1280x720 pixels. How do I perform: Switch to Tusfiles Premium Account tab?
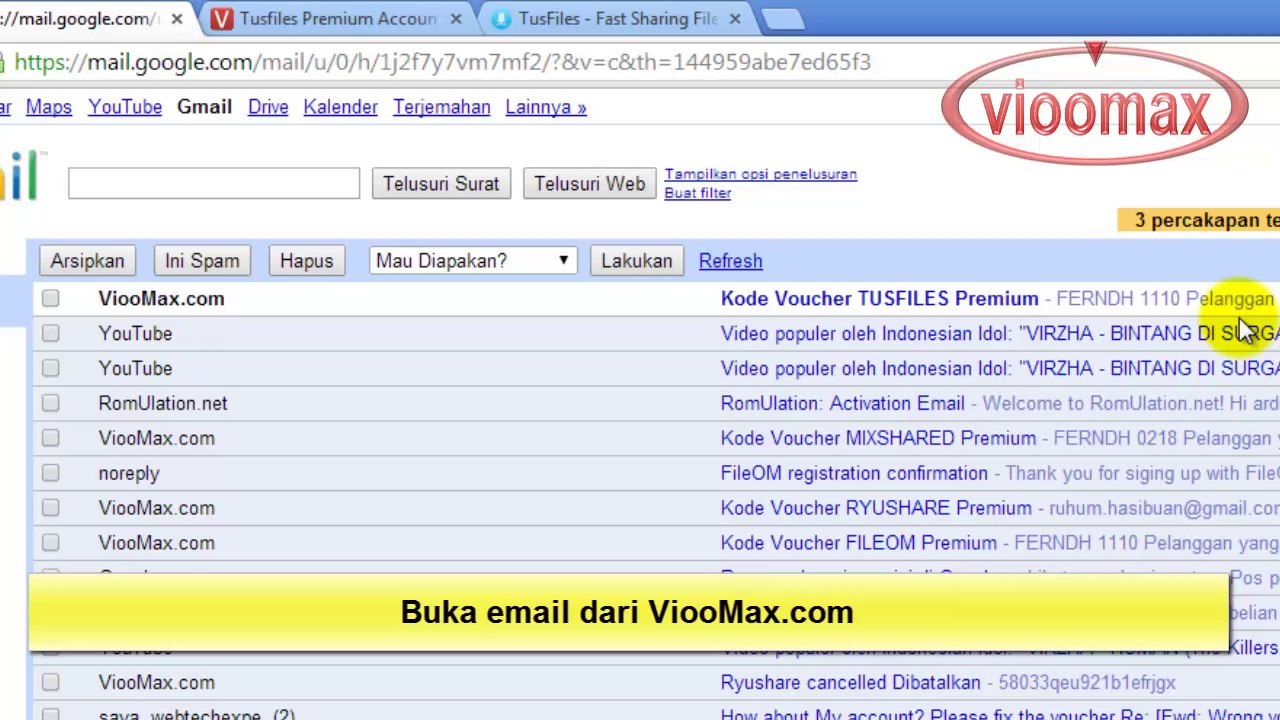point(337,18)
